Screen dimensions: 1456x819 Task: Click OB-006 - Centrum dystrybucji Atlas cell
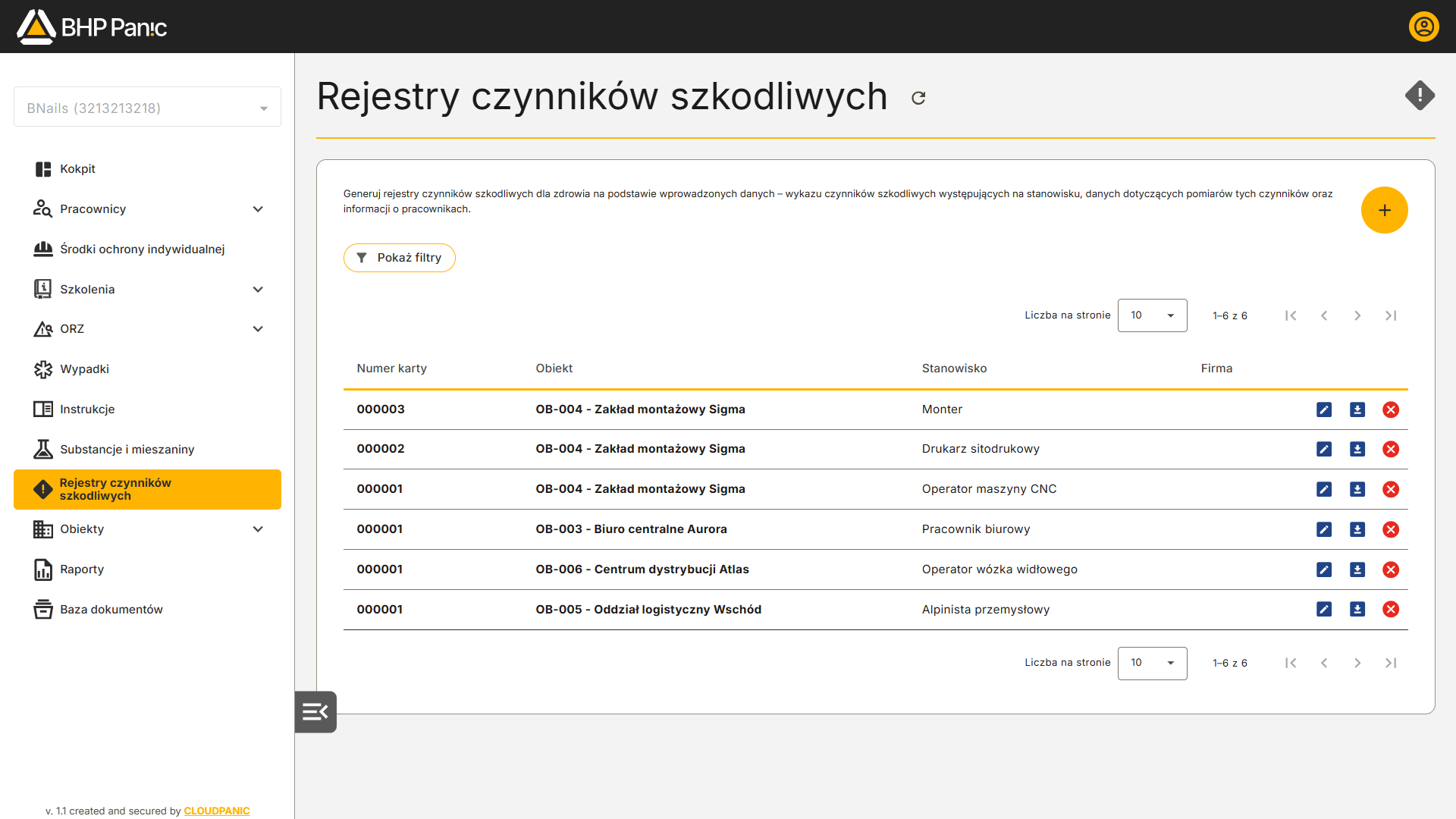(642, 570)
